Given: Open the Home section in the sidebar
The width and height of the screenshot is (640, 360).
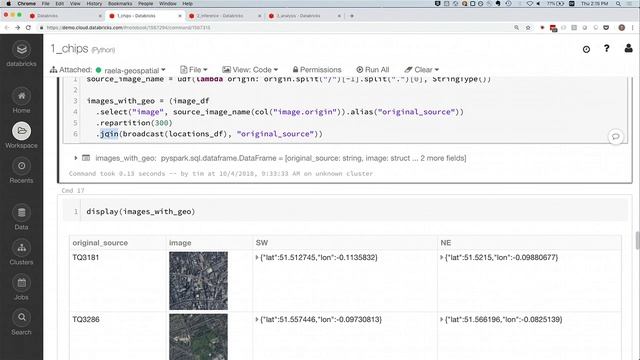Looking at the screenshot, I should (21, 101).
